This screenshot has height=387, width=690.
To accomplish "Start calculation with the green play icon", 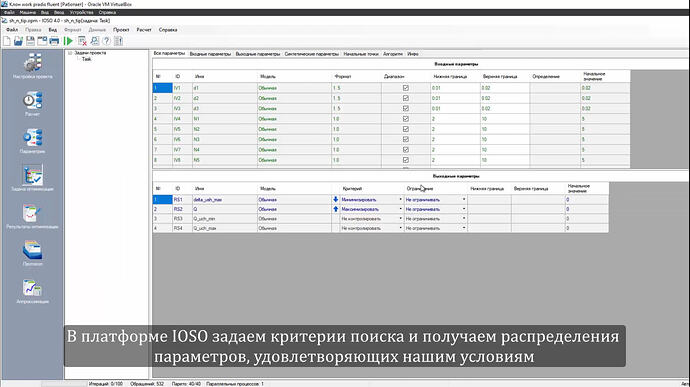I will tap(68, 41).
